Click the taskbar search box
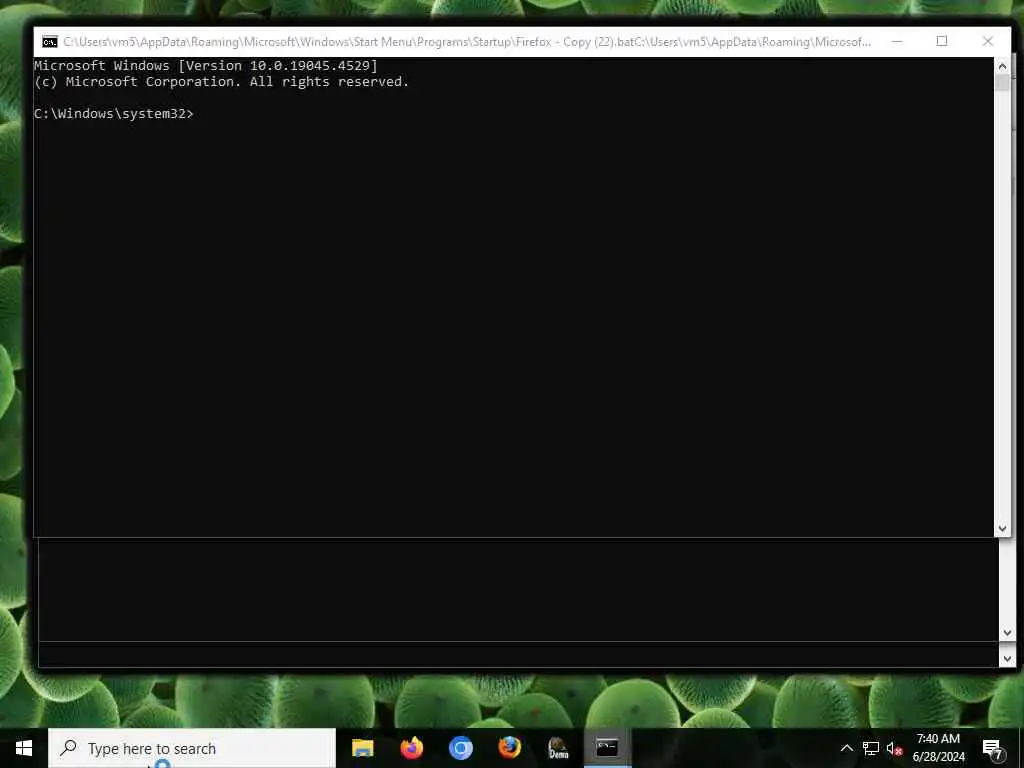This screenshot has height=768, width=1024. pyautogui.click(x=192, y=748)
